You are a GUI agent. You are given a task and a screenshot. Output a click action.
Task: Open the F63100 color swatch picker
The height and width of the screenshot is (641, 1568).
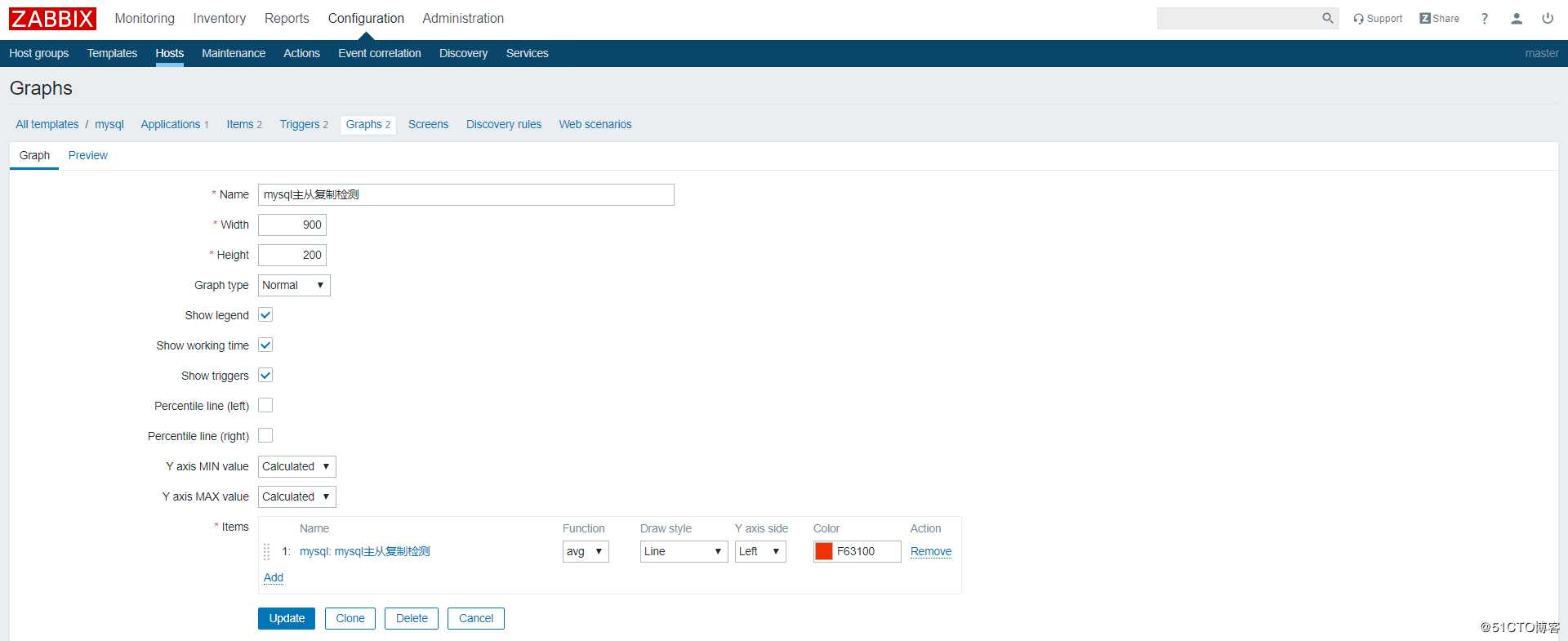[x=824, y=551]
